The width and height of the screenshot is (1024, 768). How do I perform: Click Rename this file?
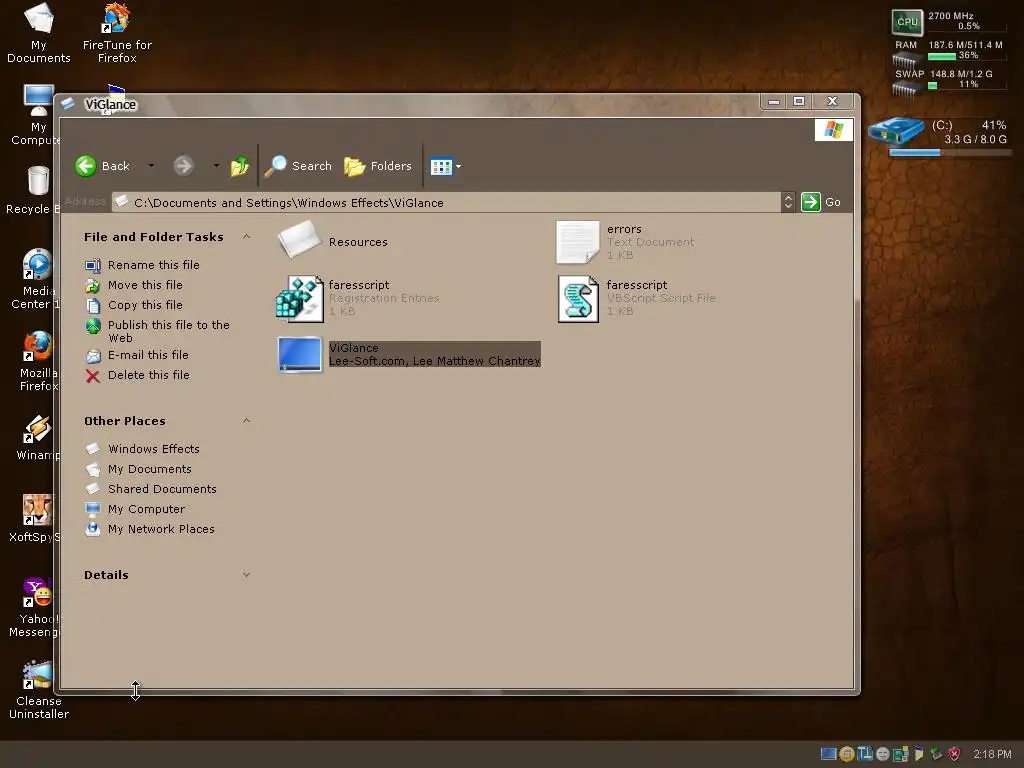pyautogui.click(x=153, y=264)
